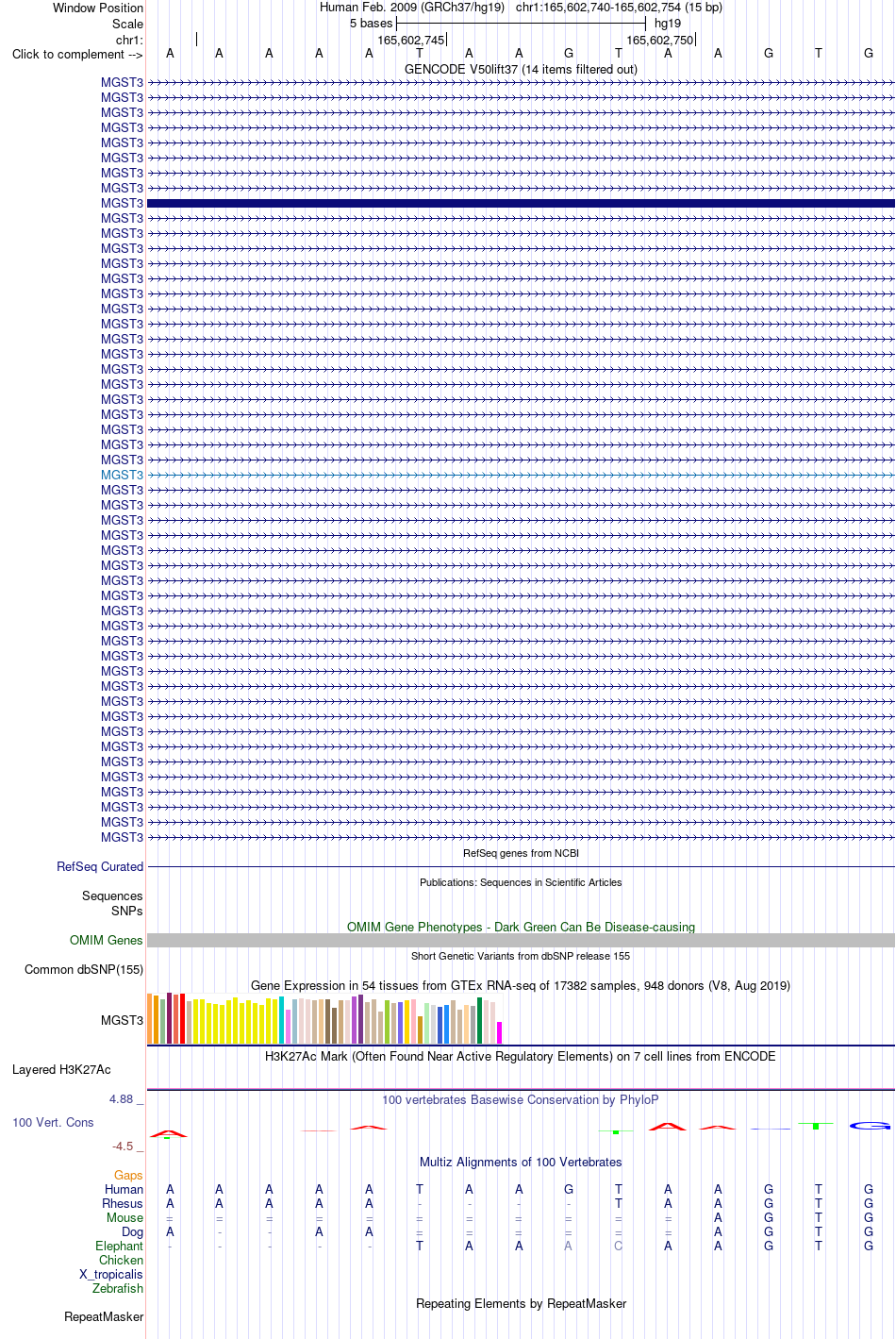Click 'Short Genetic Variants from dbSNP' title

click(x=521, y=956)
